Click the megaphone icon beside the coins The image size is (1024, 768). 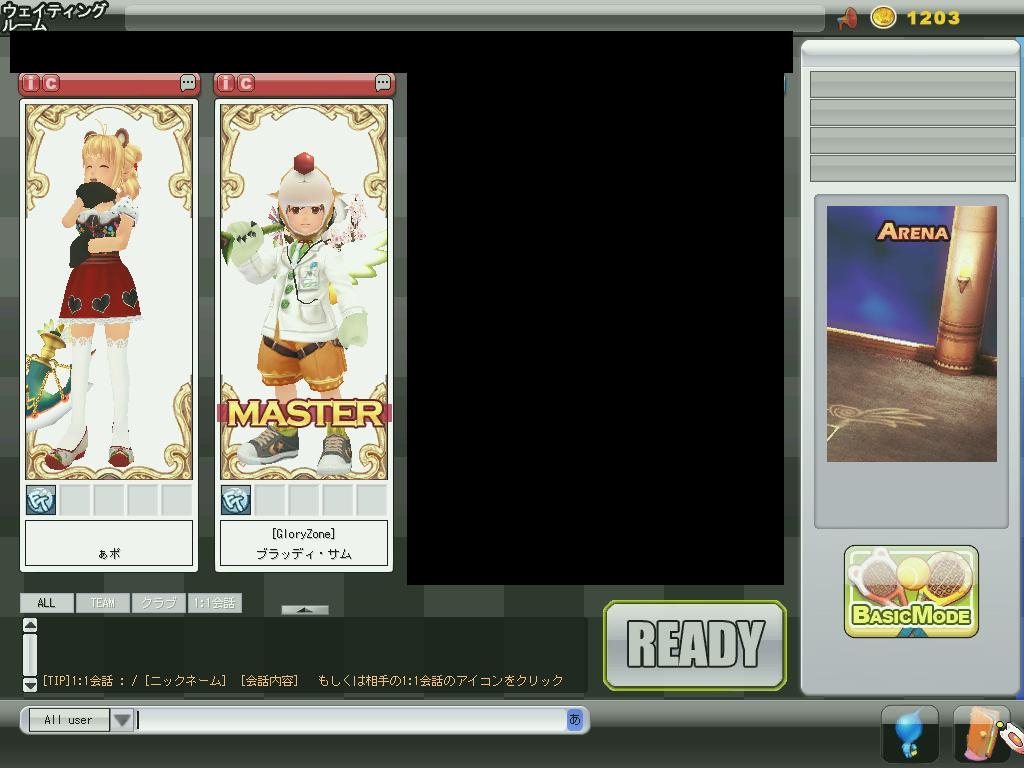pyautogui.click(x=848, y=18)
